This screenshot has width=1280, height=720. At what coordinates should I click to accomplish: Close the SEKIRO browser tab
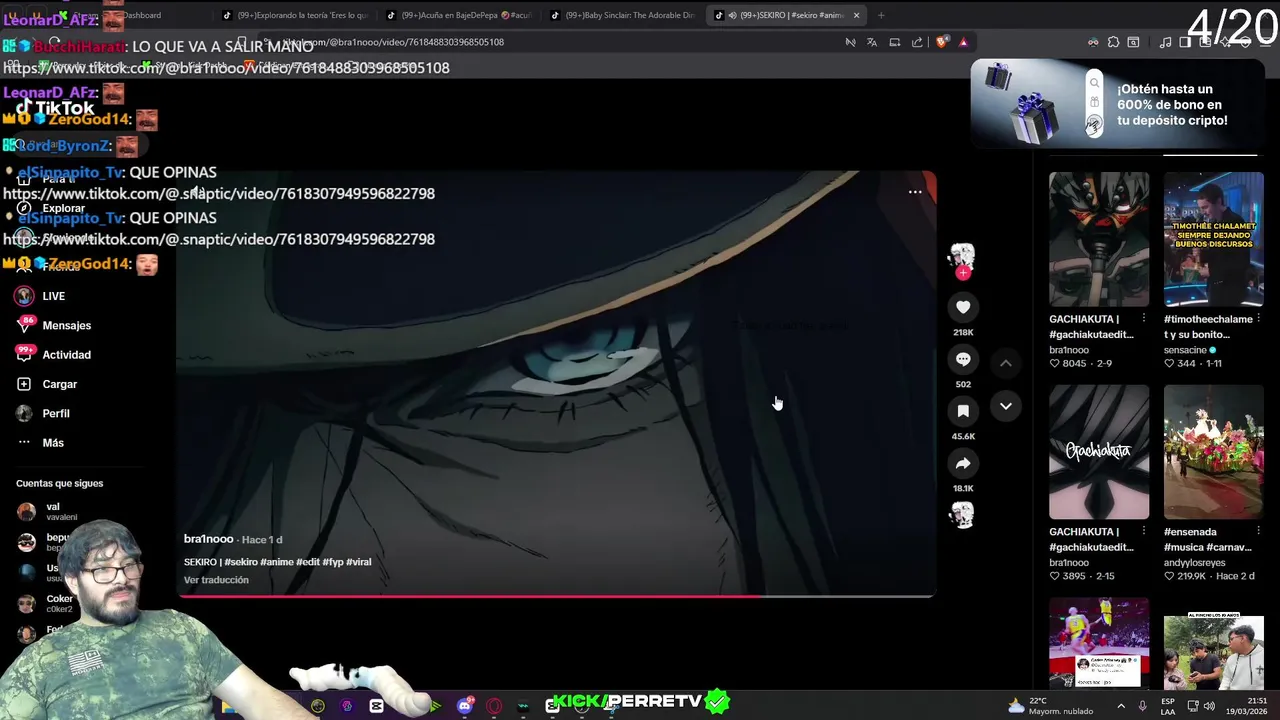pyautogui.click(x=856, y=15)
